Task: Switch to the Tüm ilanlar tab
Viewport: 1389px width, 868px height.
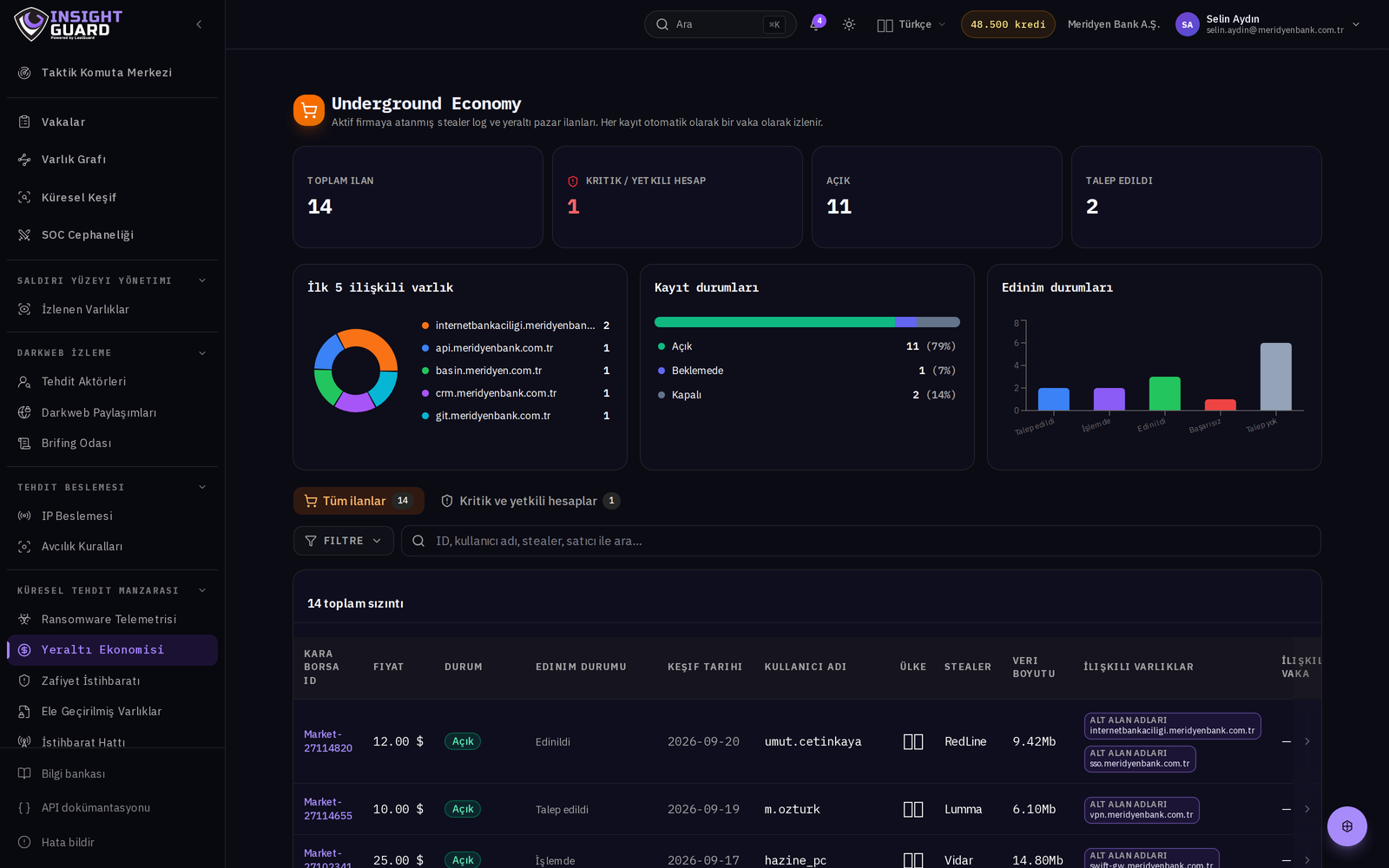Action: [x=359, y=501]
